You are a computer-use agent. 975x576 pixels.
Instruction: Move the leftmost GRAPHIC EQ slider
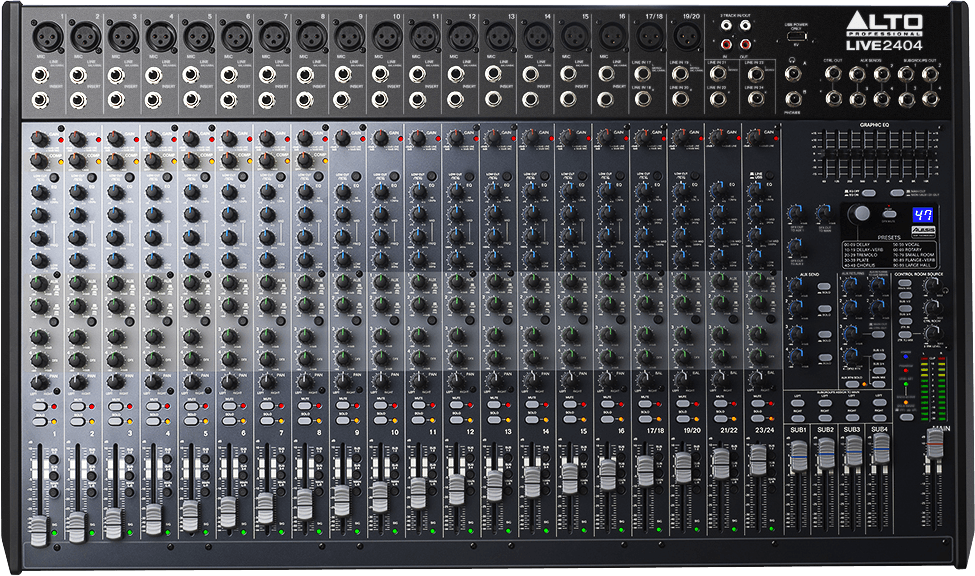coord(824,154)
